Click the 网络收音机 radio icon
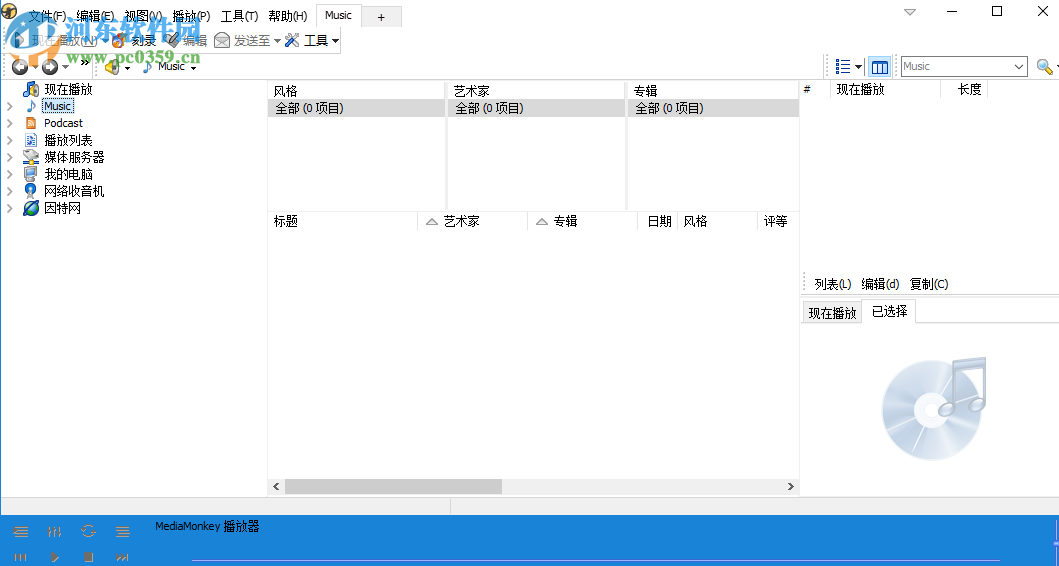 [x=30, y=191]
